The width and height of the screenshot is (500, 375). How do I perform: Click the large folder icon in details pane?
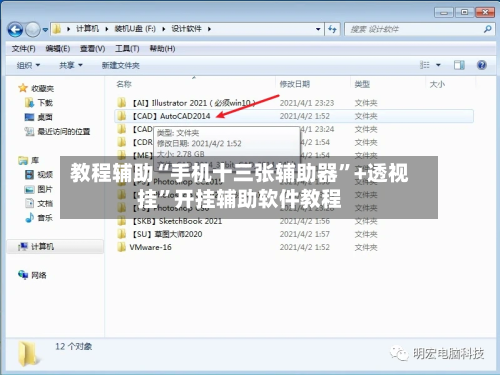click(x=28, y=353)
